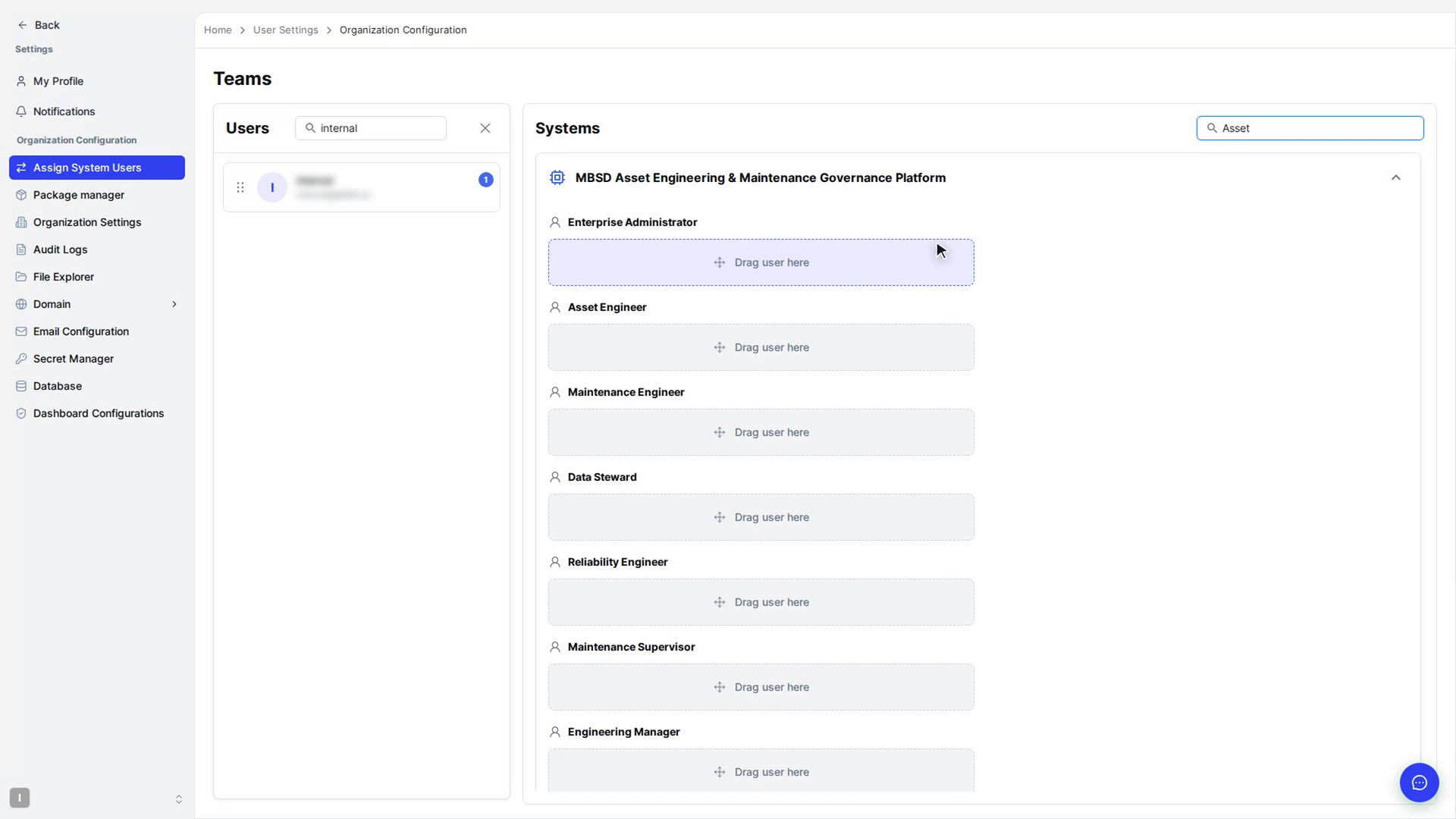This screenshot has width=1456, height=819.
Task: Open Notifications settings
Action: 97,111
